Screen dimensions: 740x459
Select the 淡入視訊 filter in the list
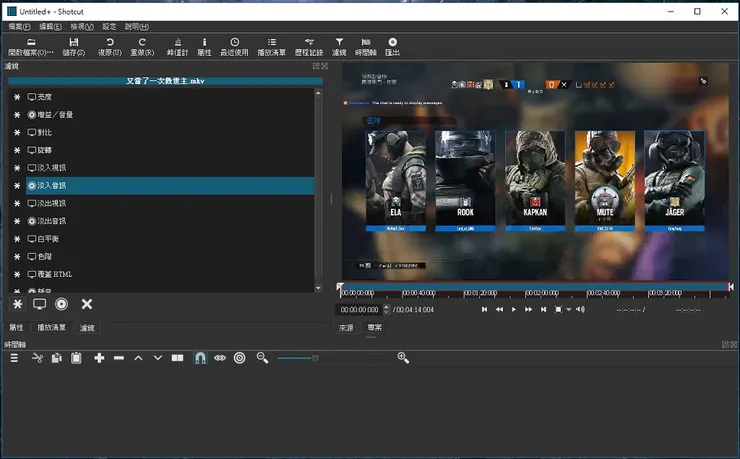coord(52,168)
